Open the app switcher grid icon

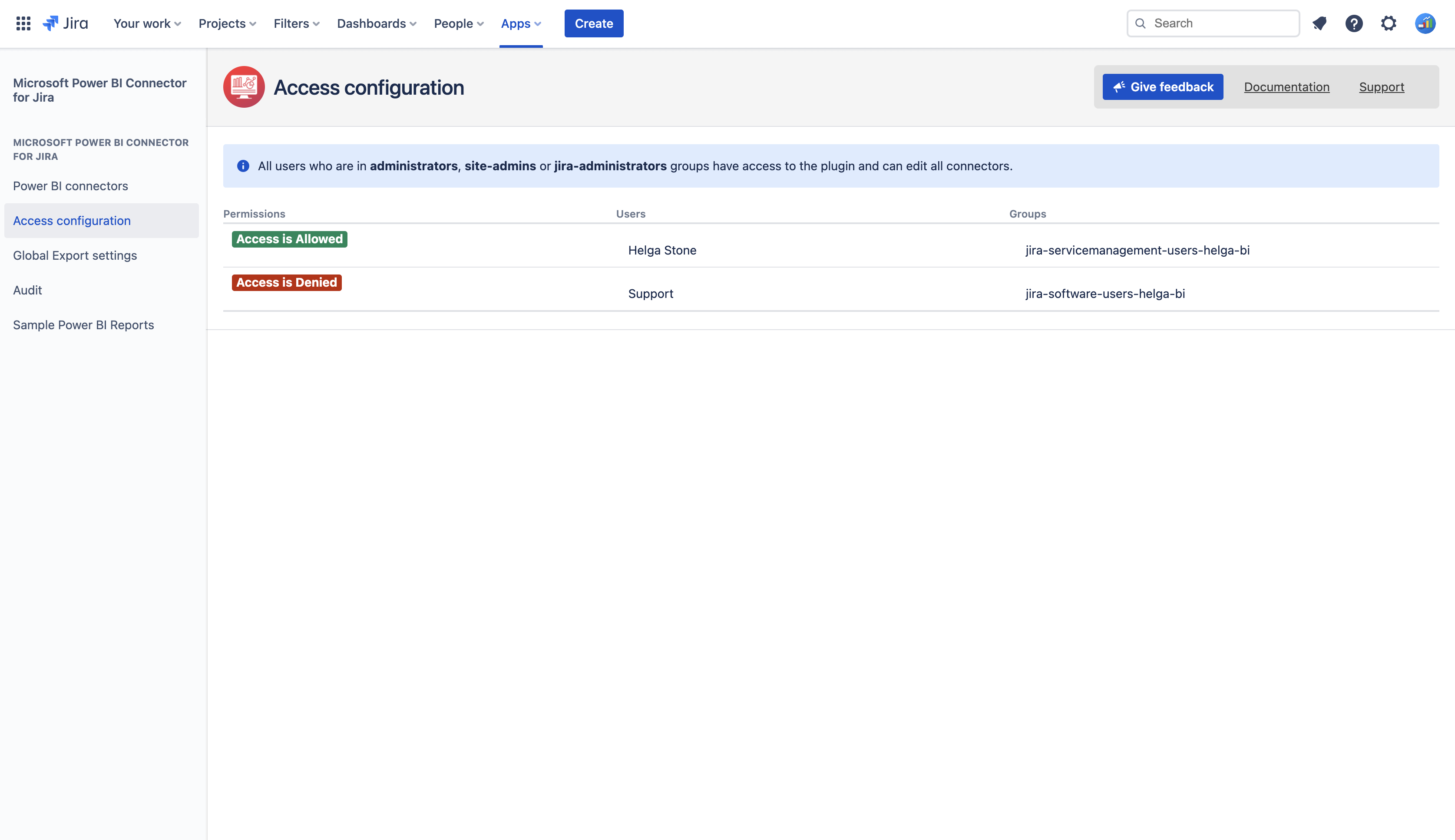pyautogui.click(x=23, y=23)
